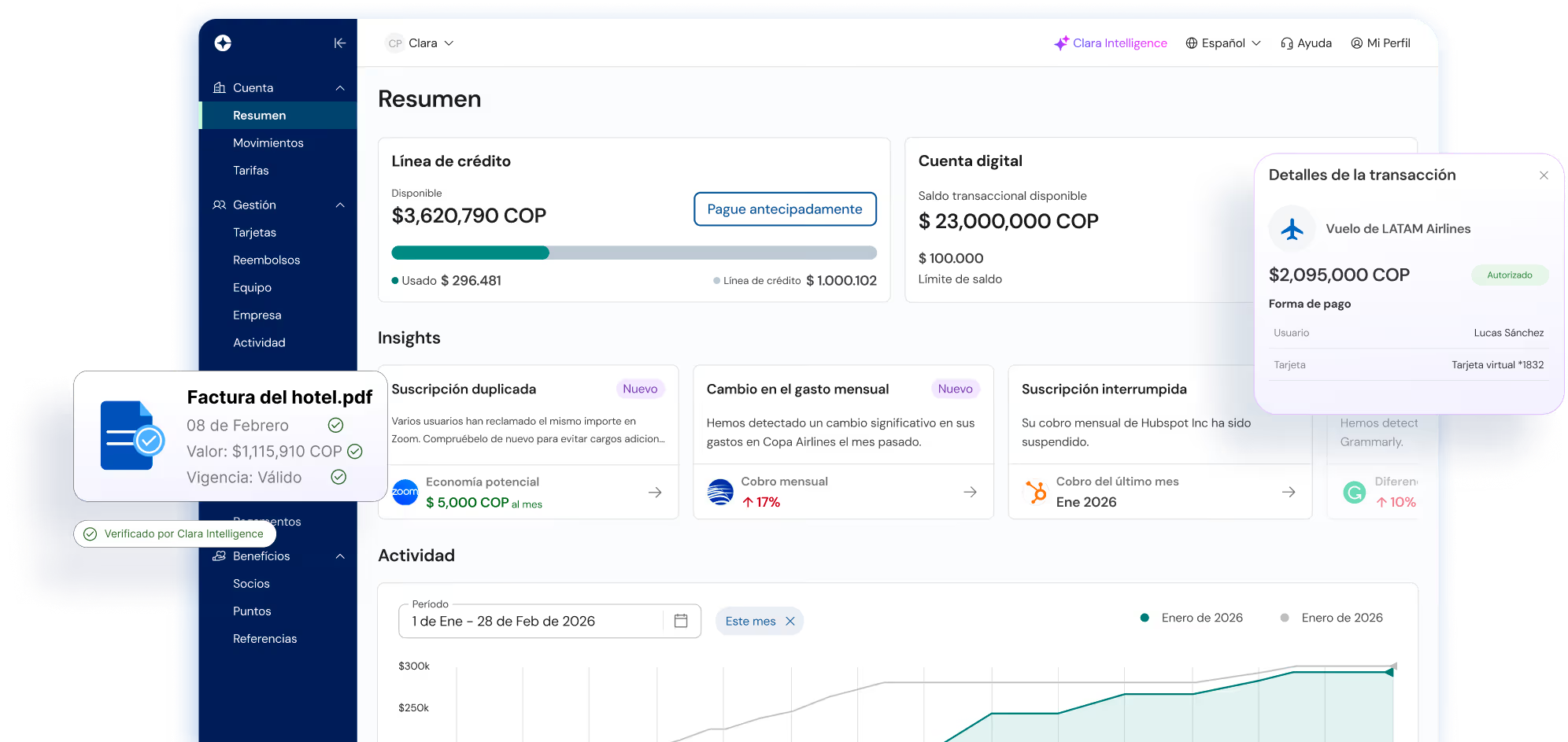Close the Detalles de la transacción panel
This screenshot has height=742, width=1568.
pos(1544,175)
